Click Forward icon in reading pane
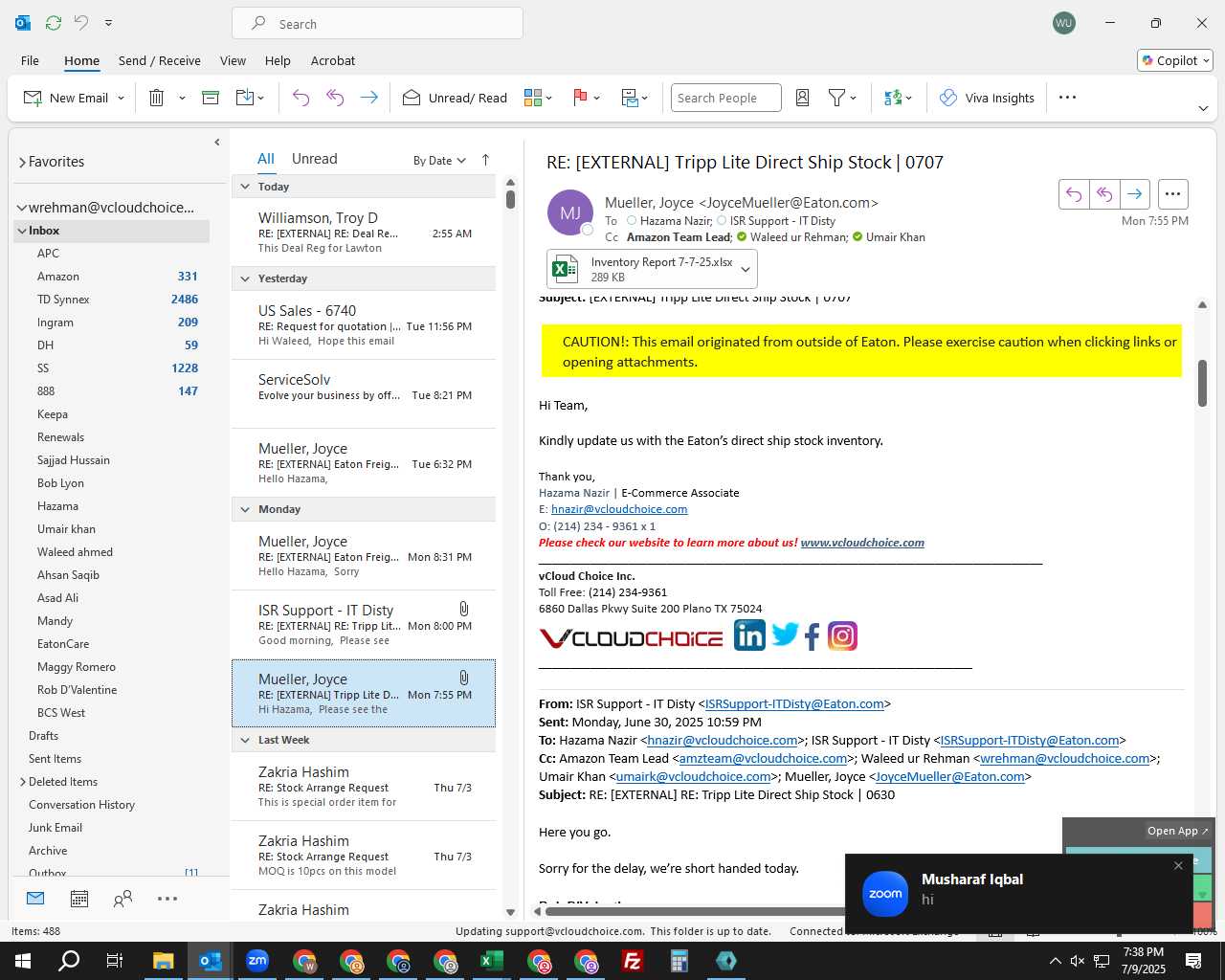Viewport: 1225px width, 980px height. click(x=1134, y=194)
